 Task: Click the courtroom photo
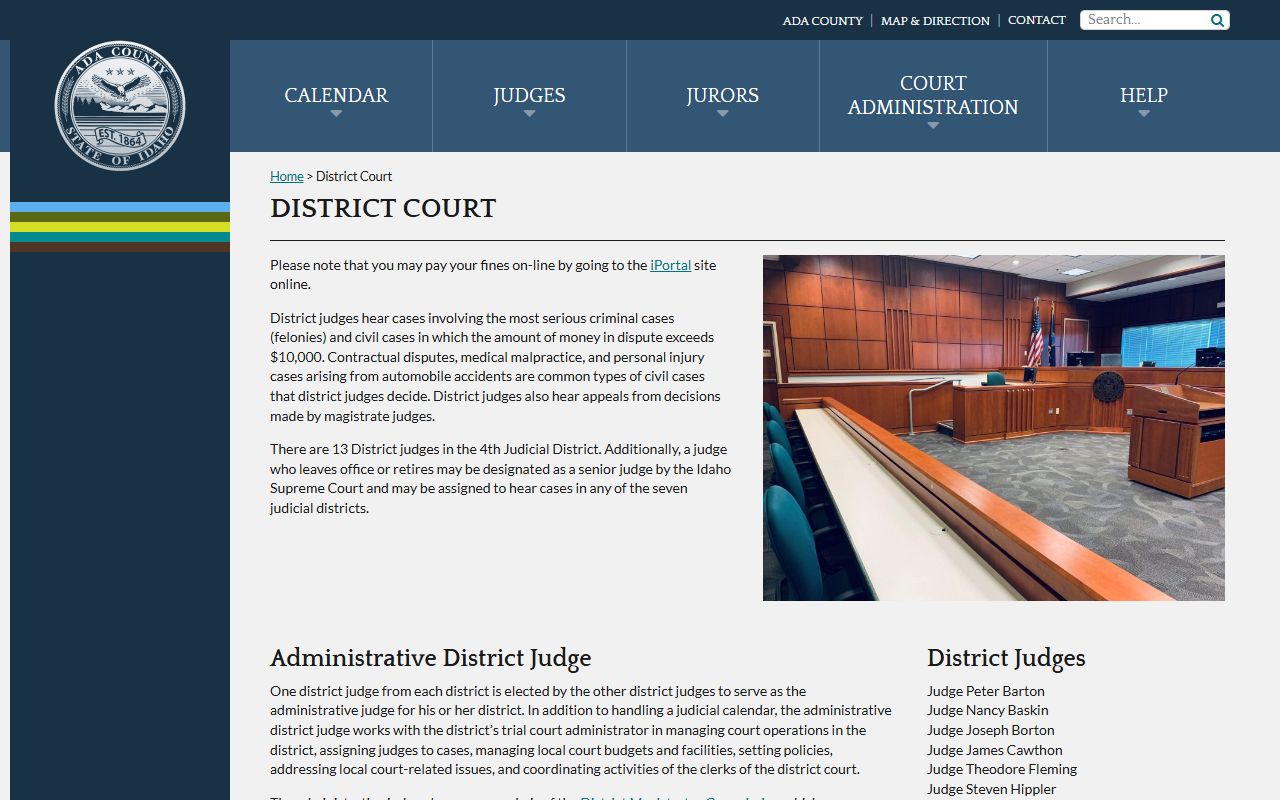click(994, 428)
